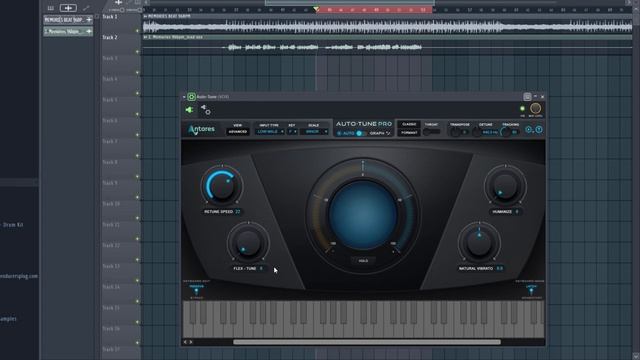The width and height of the screenshot is (640, 360).
Task: Click the central blue pitch display circle
Action: click(x=362, y=215)
